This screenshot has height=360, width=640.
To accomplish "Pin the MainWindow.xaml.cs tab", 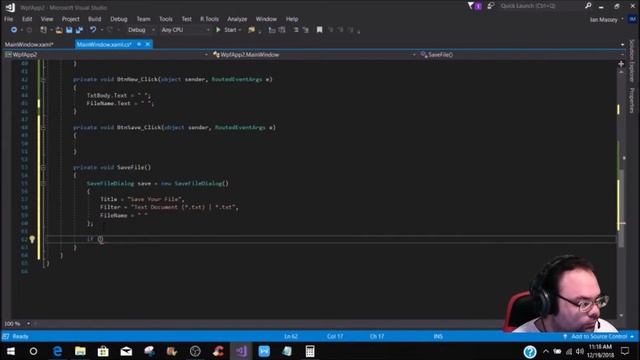I will (139, 44).
